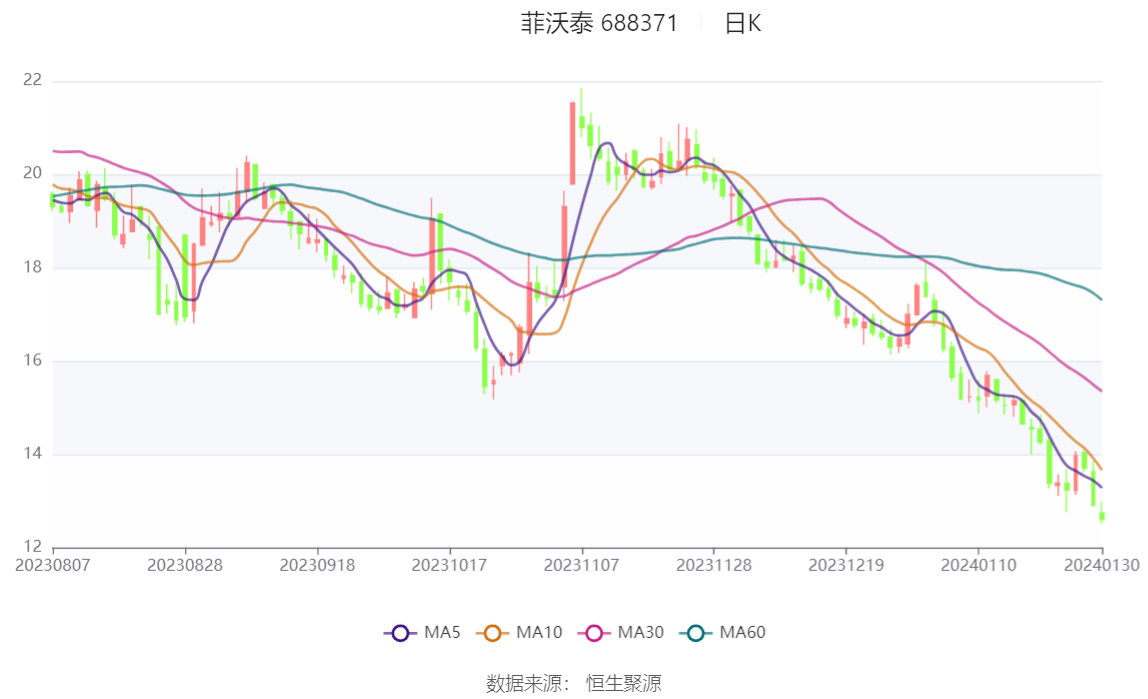Toggle the MA5 legend marker icon
The width and height of the screenshot is (1148, 699).
click(x=400, y=633)
